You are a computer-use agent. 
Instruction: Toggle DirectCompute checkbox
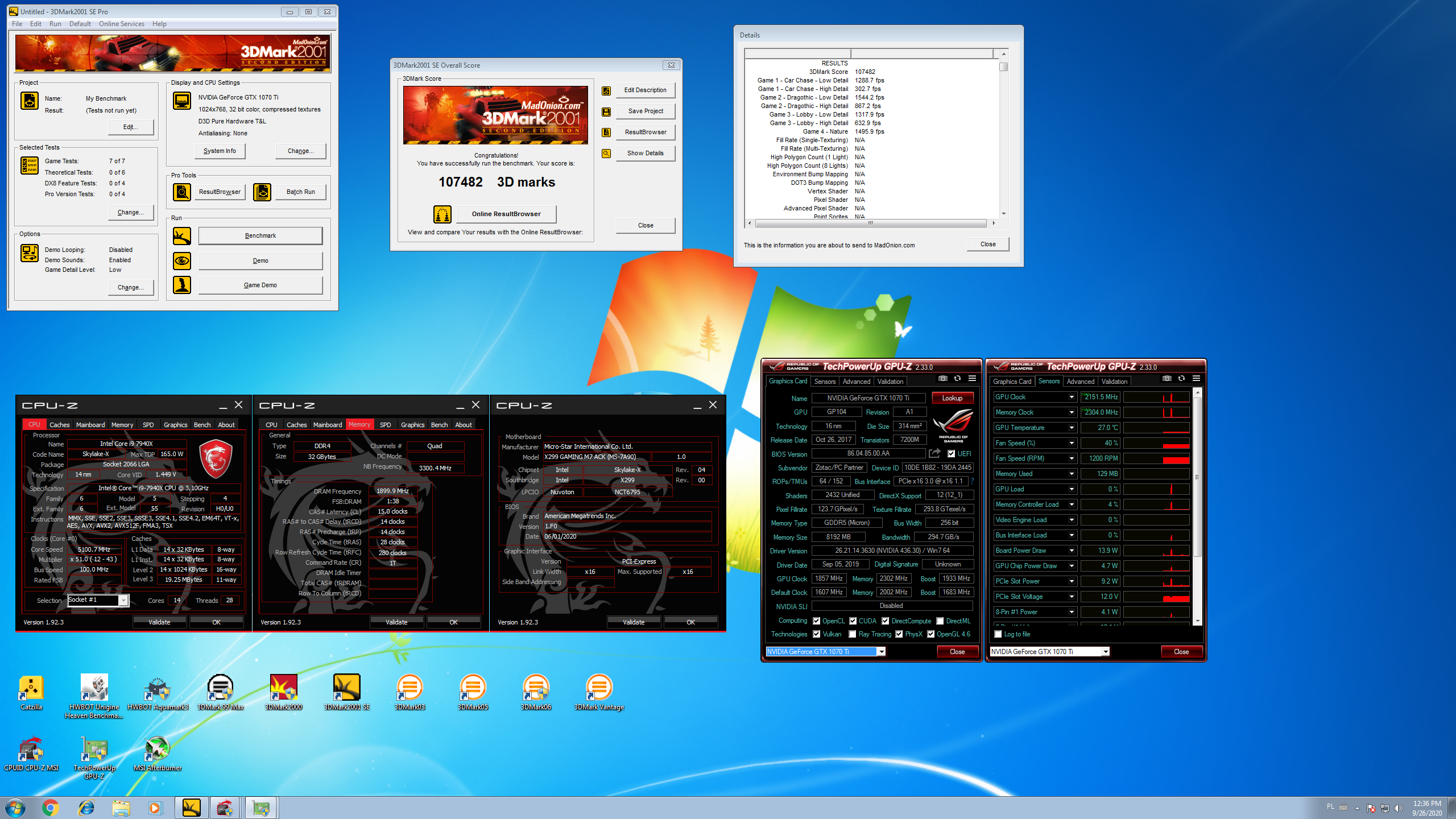(x=885, y=621)
